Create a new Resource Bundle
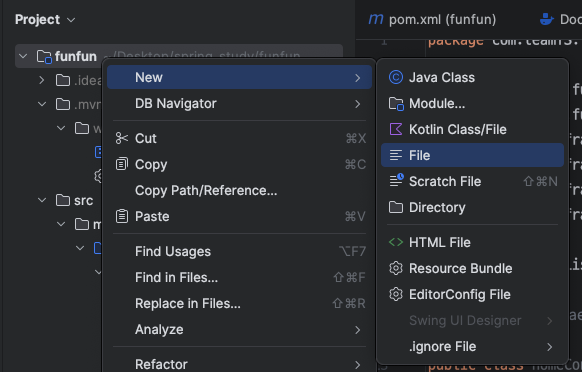Image resolution: width=582 pixels, height=372 pixels. [473, 268]
